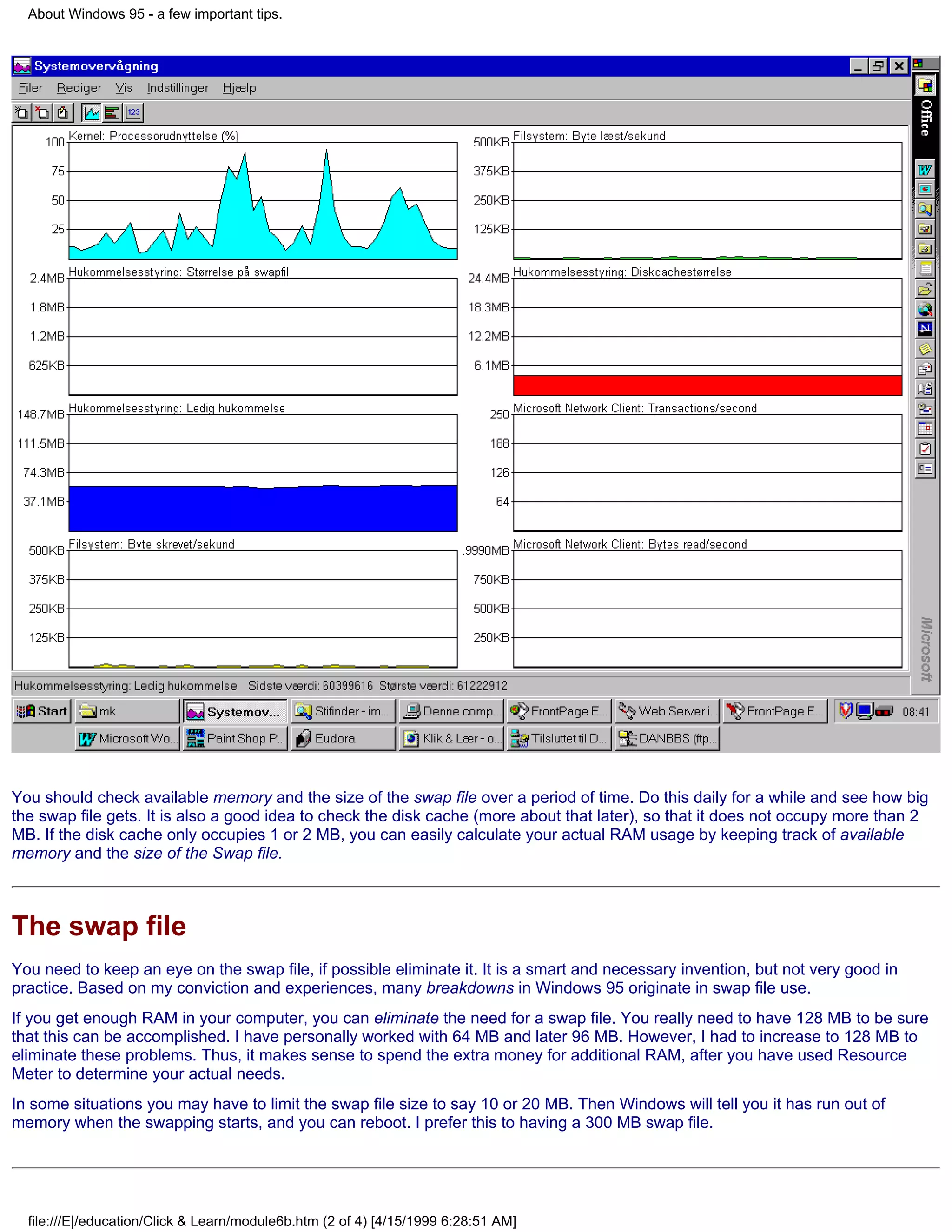Open the Filer menu
The image size is (952, 1232).
point(30,88)
